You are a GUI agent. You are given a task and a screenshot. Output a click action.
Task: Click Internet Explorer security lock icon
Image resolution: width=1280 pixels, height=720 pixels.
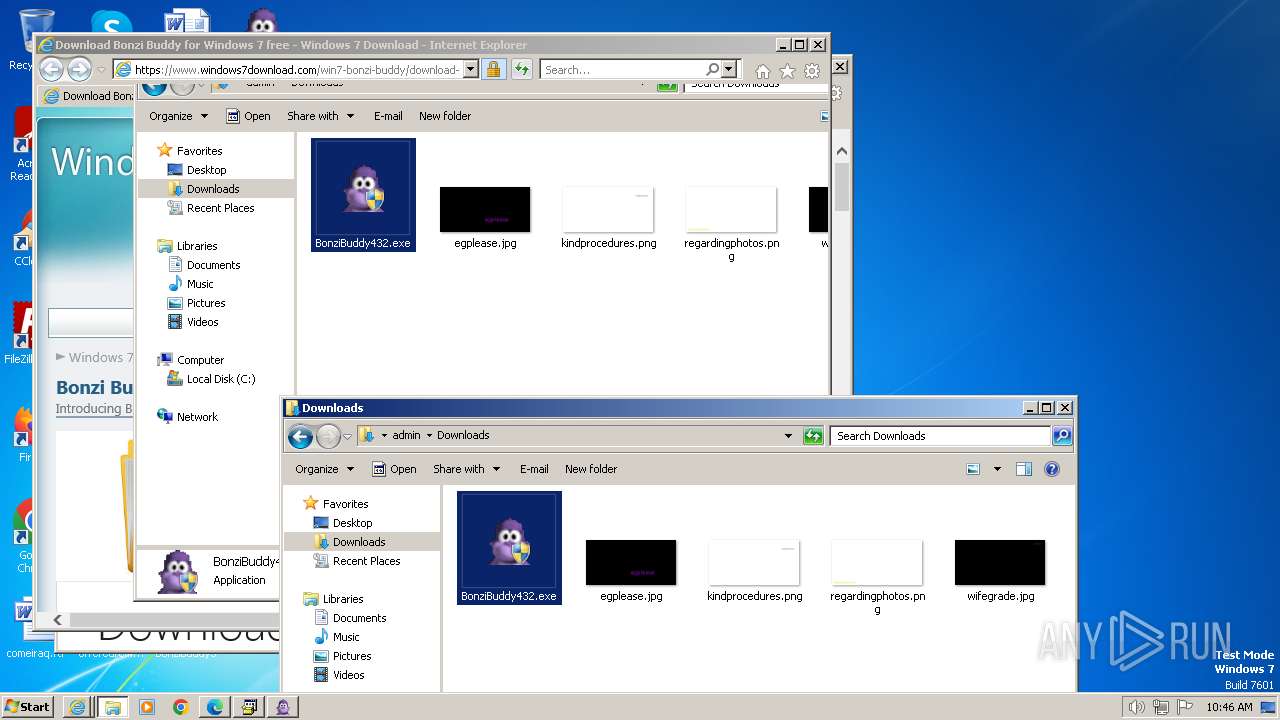pos(493,70)
